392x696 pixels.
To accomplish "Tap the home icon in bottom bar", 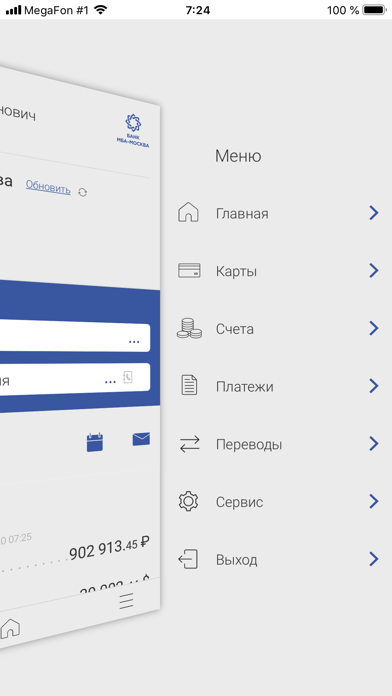I will 10,629.
